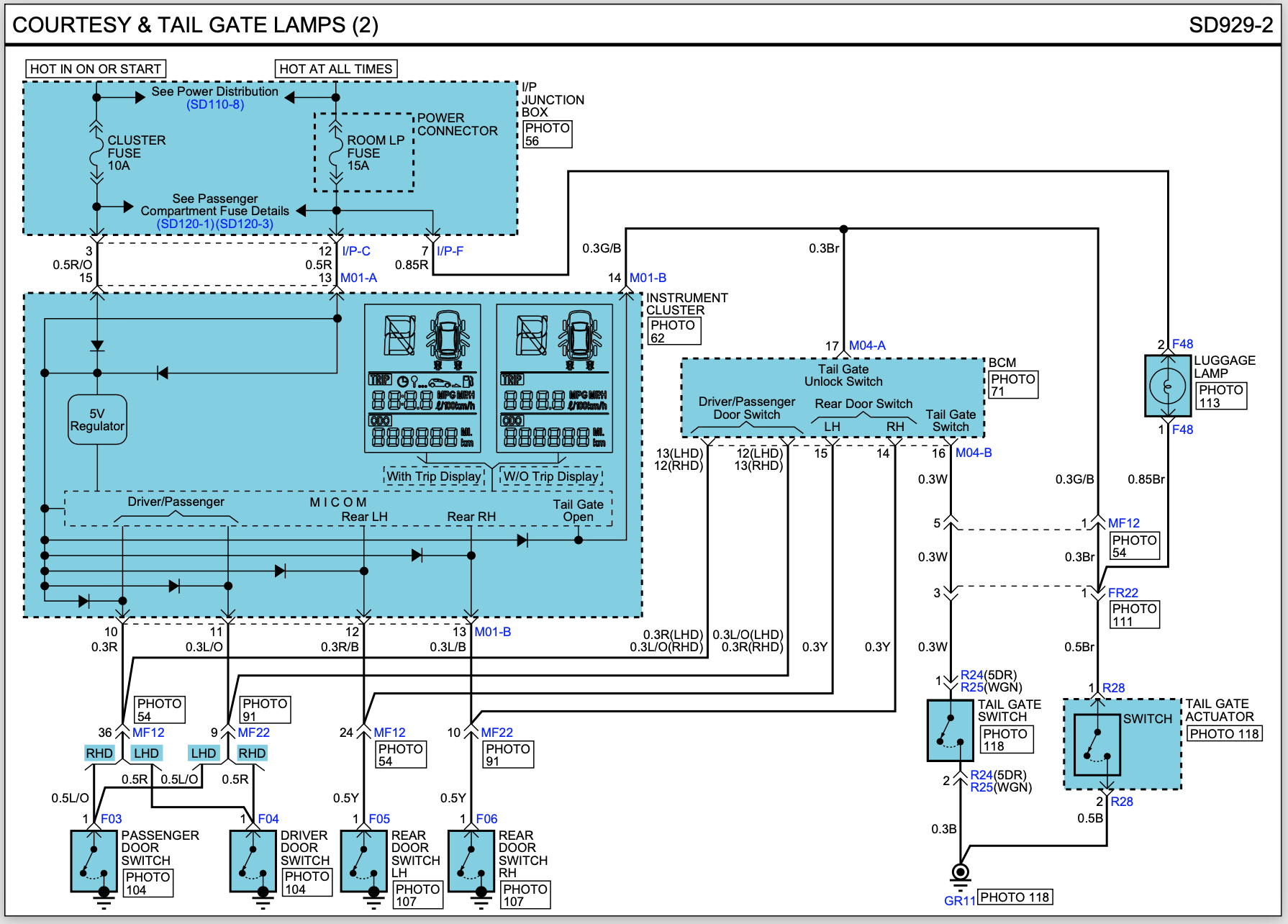The width and height of the screenshot is (1288, 924).
Task: Click the Tail Gate Unlock Switch text
Action: (x=843, y=375)
